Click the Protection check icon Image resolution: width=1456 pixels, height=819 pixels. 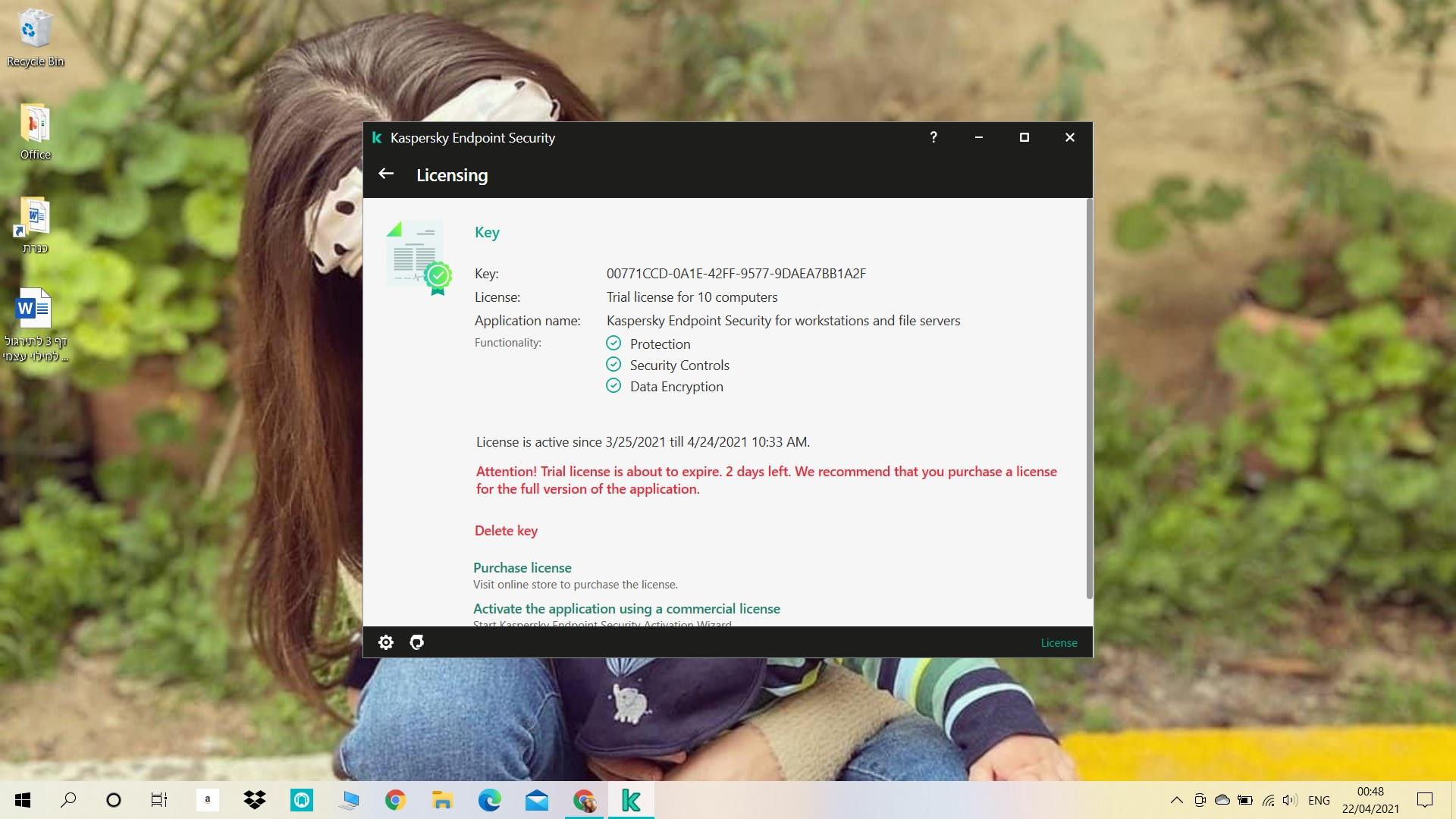tap(613, 344)
